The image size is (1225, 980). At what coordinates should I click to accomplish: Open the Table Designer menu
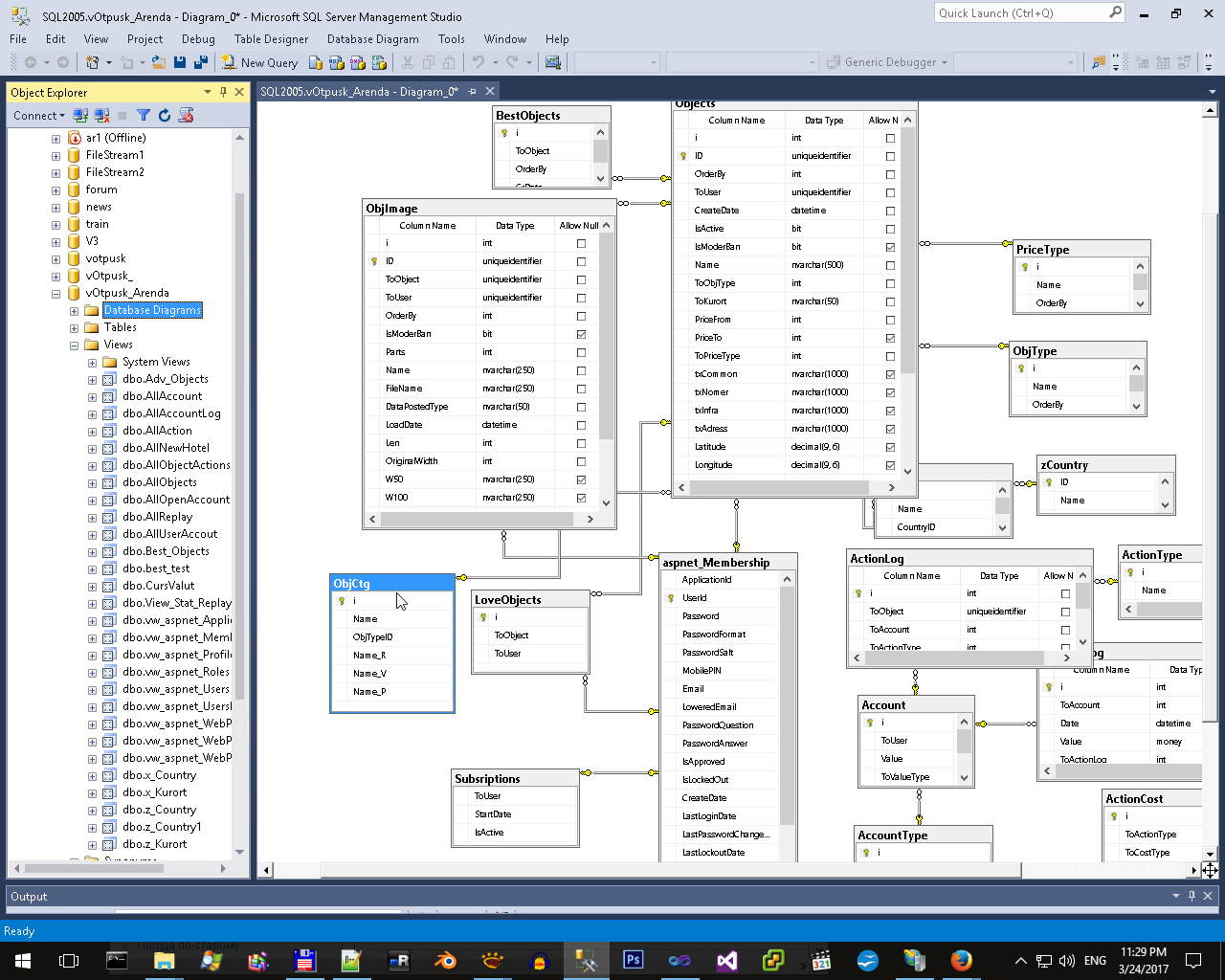[271, 39]
